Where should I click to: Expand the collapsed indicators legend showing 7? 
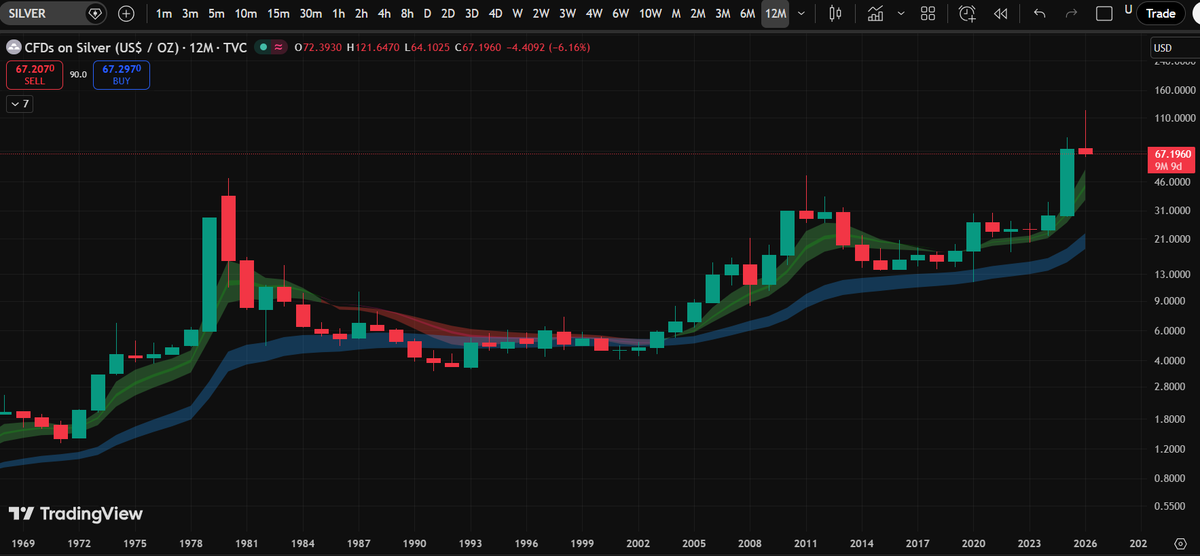[19, 103]
